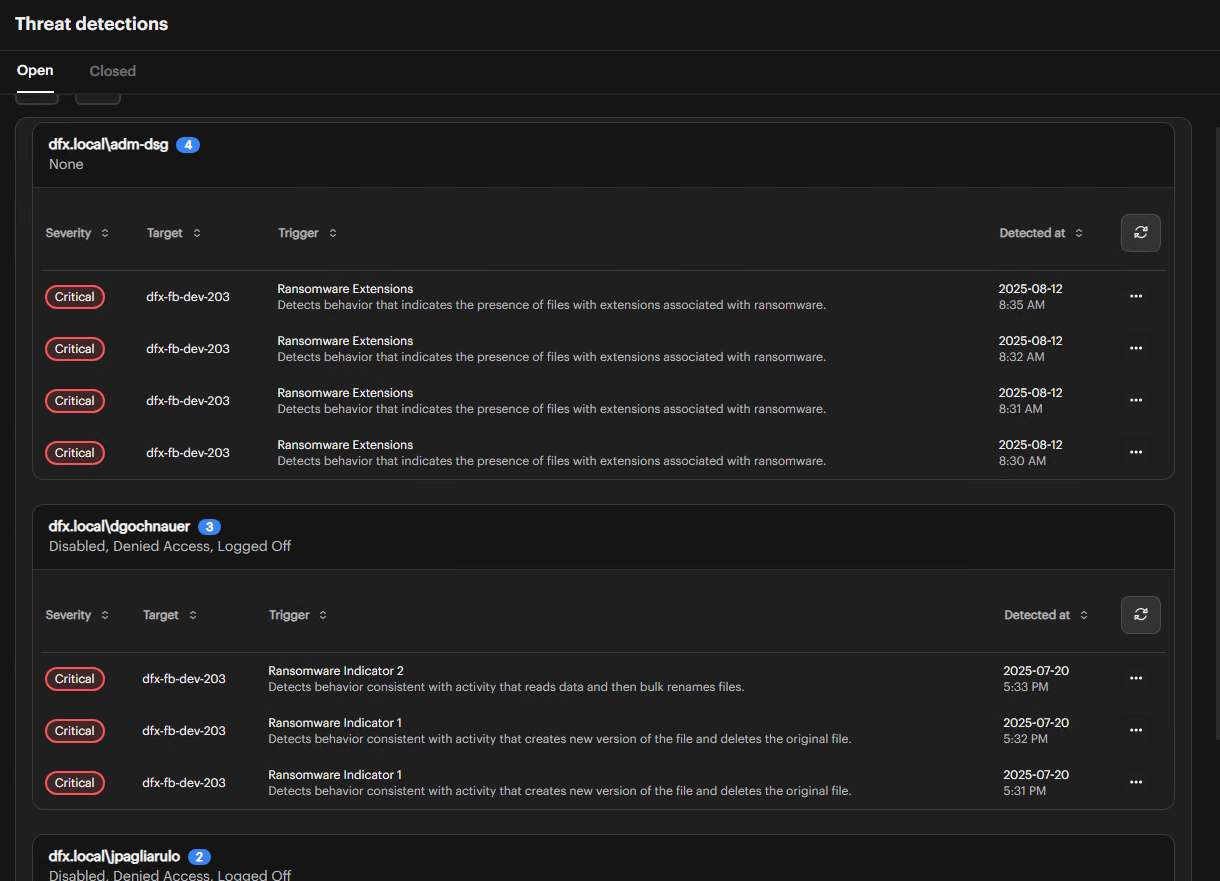Viewport: 1220px width, 881px height.
Task: Click Critical badge on 8:35 AM row
Action: [75, 297]
